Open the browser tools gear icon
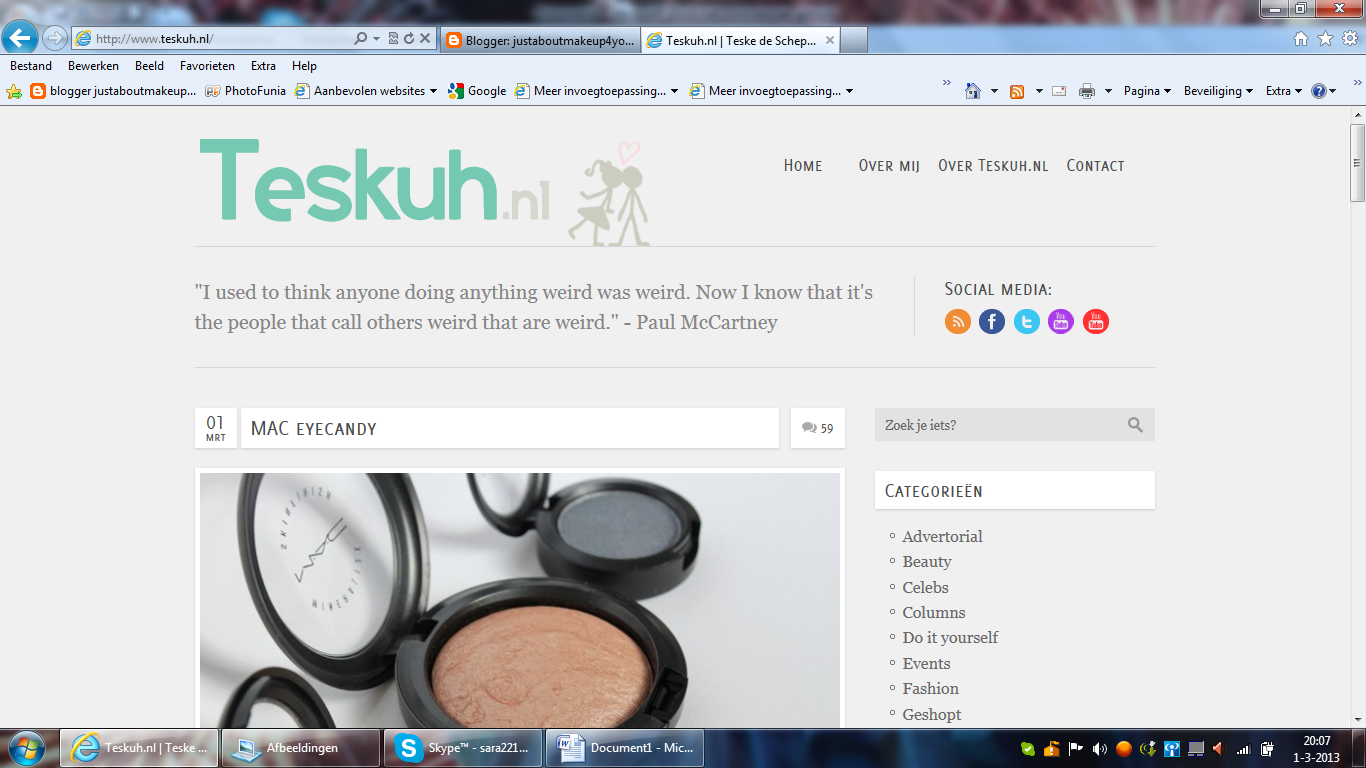 click(x=1350, y=39)
